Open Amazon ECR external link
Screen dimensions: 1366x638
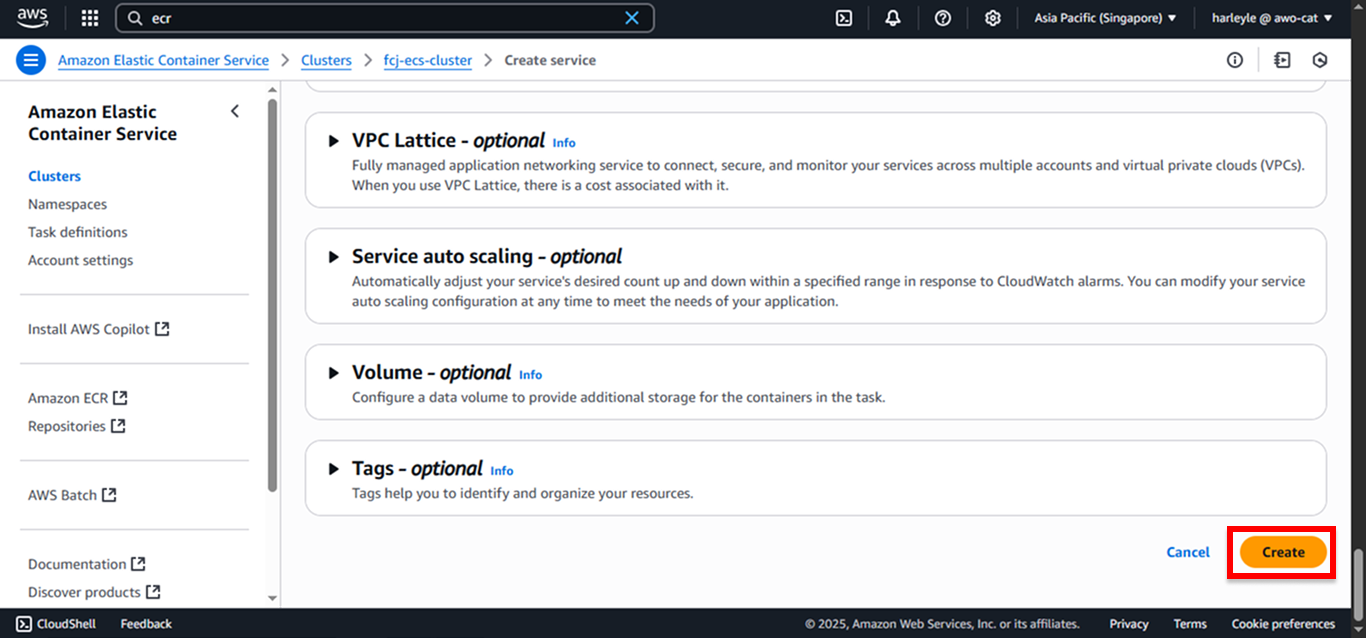pyautogui.click(x=77, y=398)
